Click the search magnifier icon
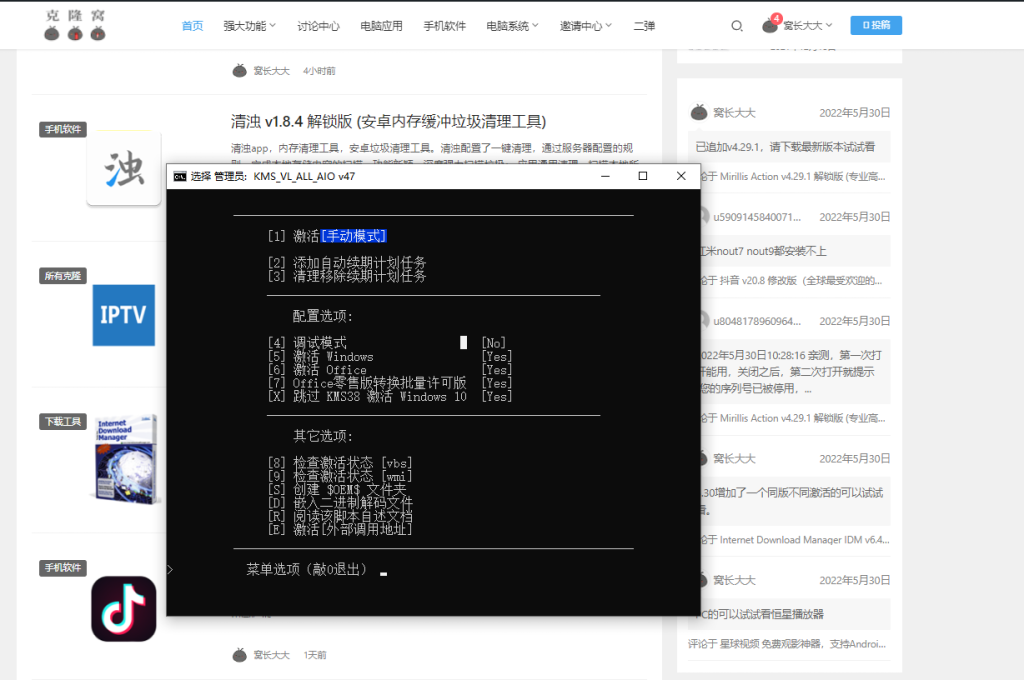 click(x=737, y=26)
